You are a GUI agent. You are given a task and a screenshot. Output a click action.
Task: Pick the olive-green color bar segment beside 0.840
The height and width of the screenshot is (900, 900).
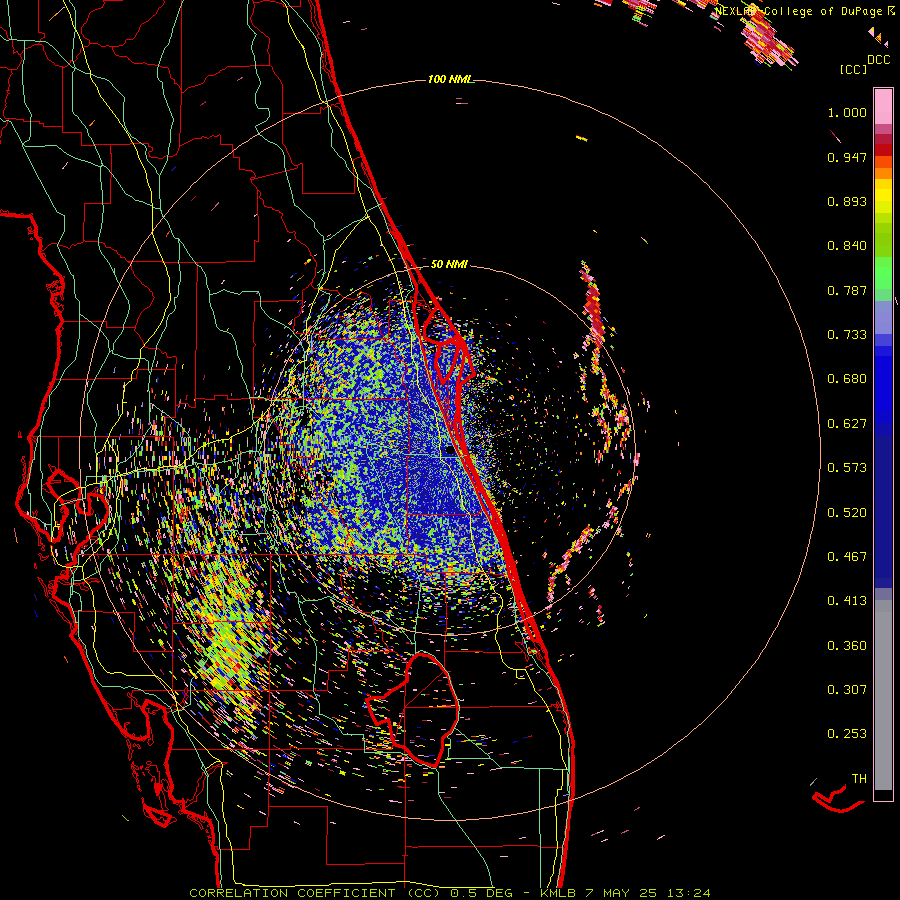(883, 240)
